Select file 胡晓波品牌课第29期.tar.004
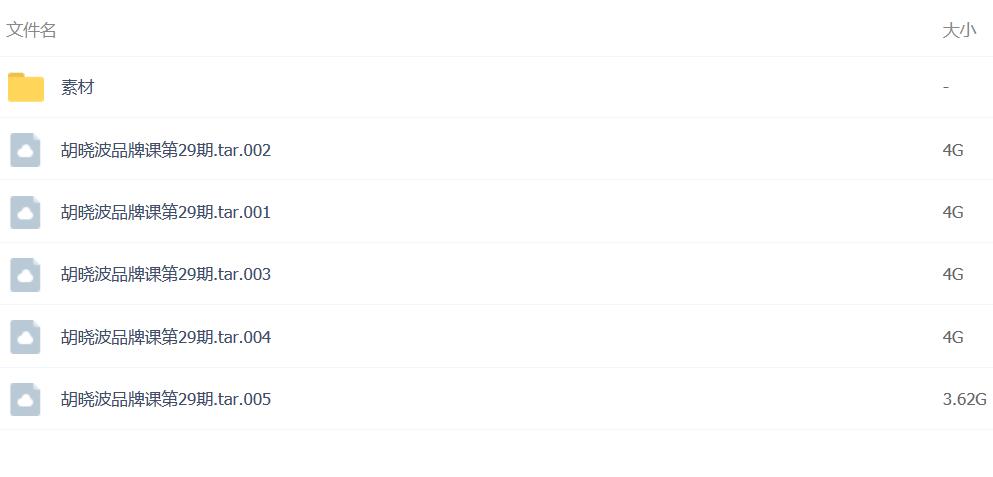This screenshot has width=993, height=477. tap(166, 337)
